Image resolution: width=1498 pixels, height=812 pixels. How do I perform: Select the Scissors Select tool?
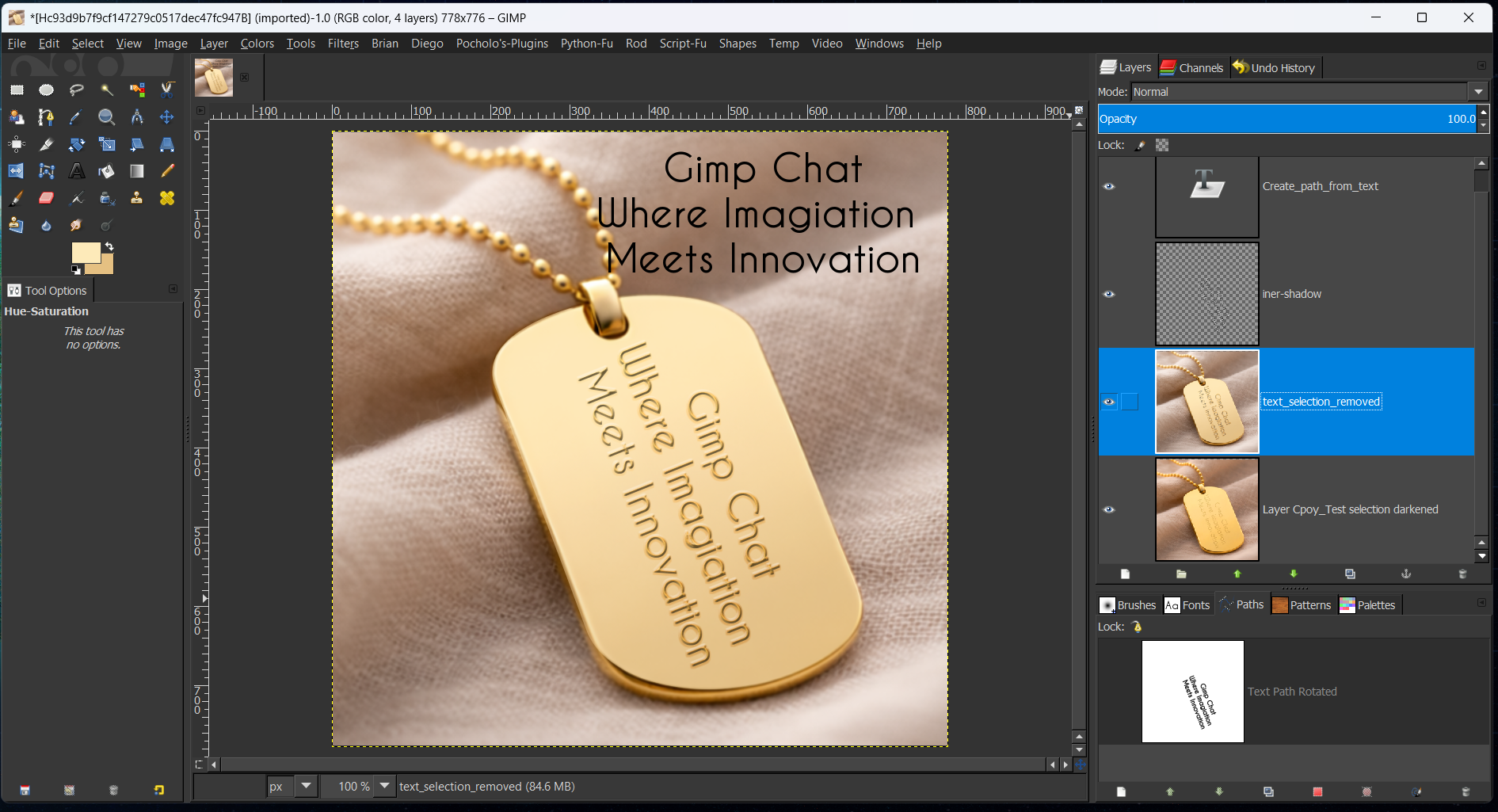[x=167, y=90]
